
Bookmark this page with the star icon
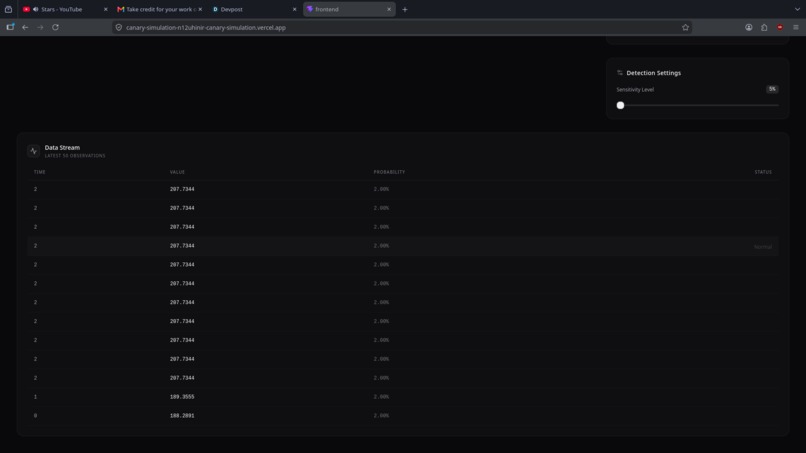685,27
